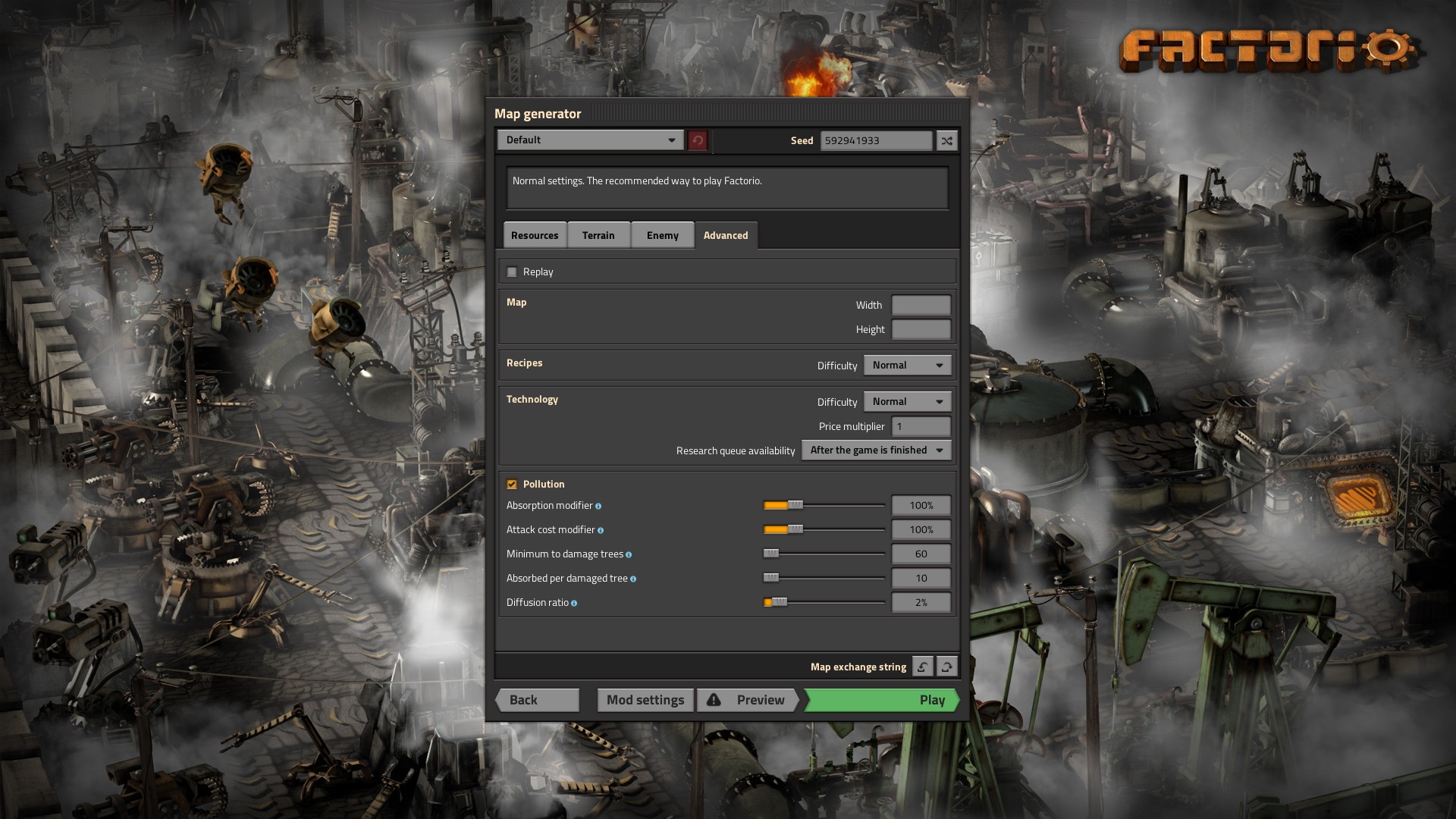Switch to the Enemy tab
Viewport: 1456px width, 819px height.
(663, 236)
